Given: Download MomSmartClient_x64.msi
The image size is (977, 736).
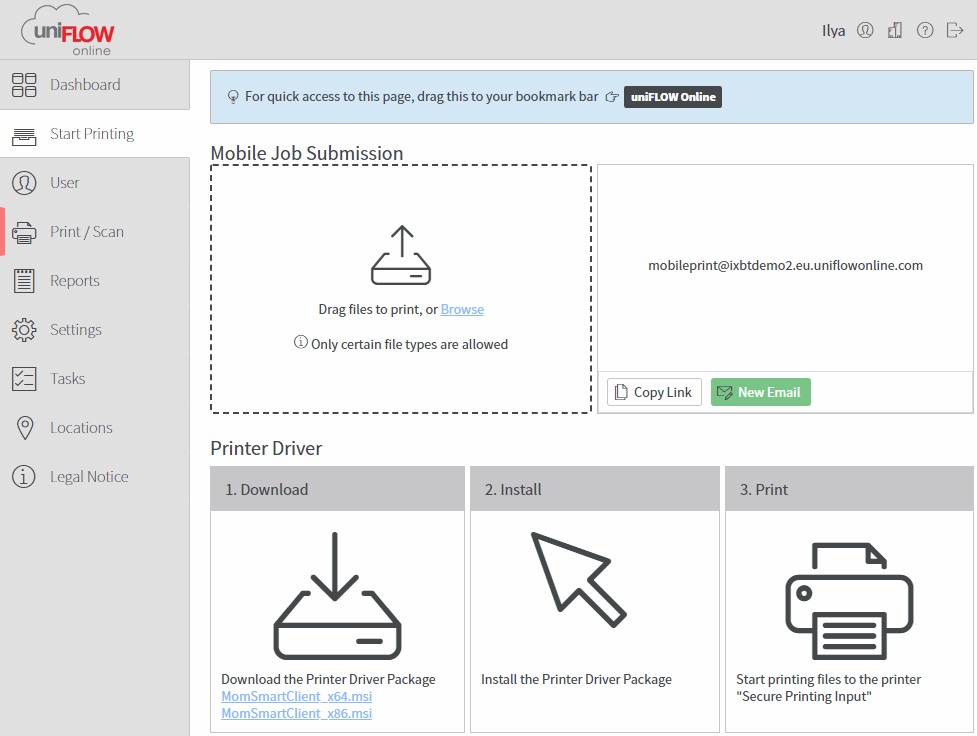Looking at the screenshot, I should [297, 696].
